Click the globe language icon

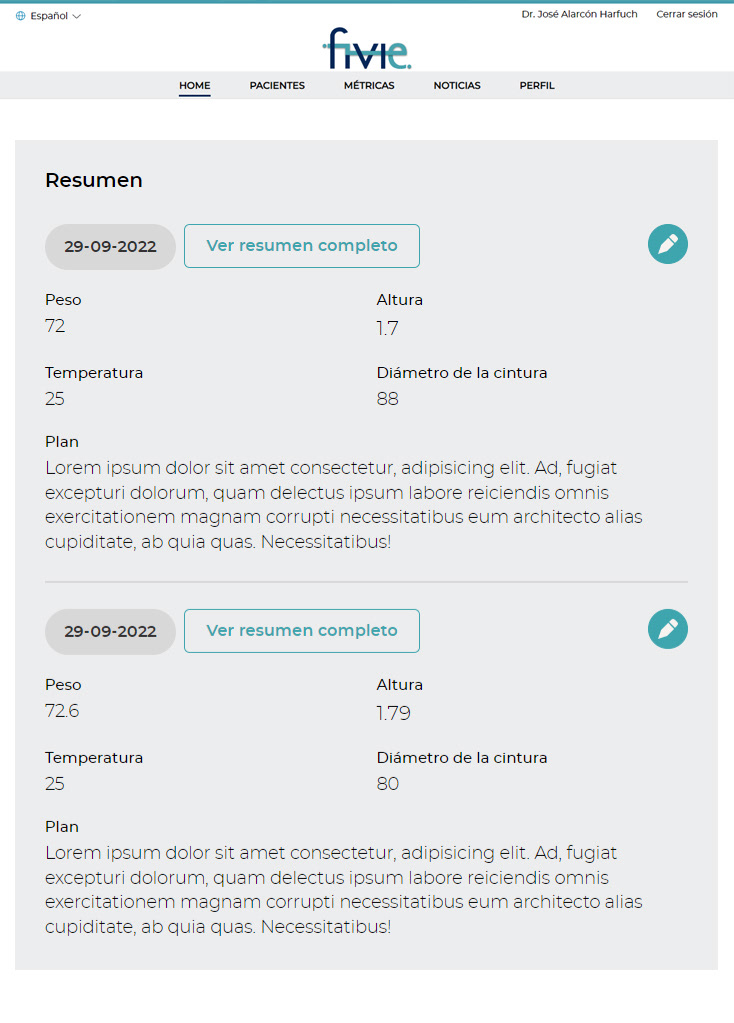(x=21, y=16)
